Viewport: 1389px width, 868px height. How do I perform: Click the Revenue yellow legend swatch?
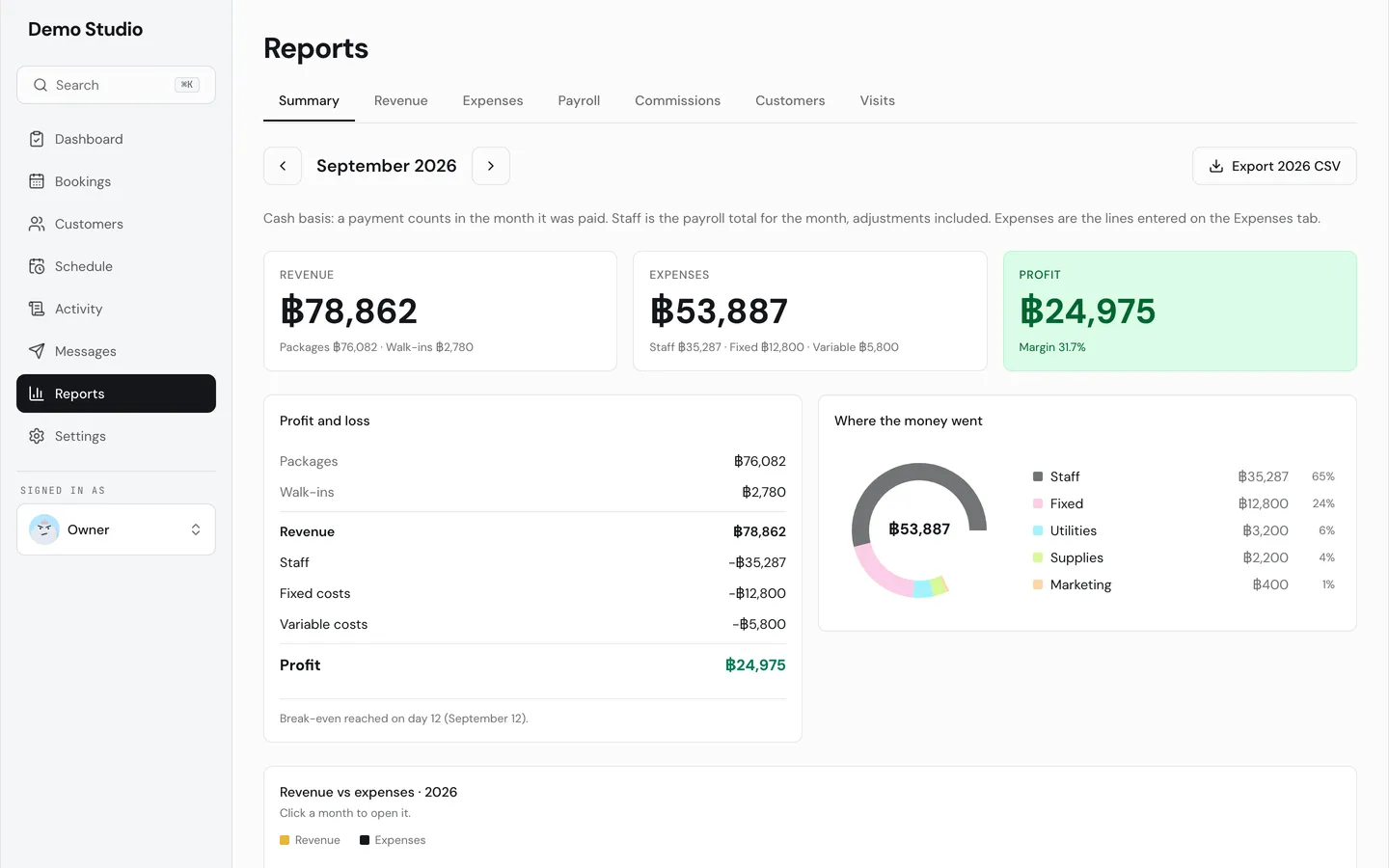pyautogui.click(x=285, y=840)
